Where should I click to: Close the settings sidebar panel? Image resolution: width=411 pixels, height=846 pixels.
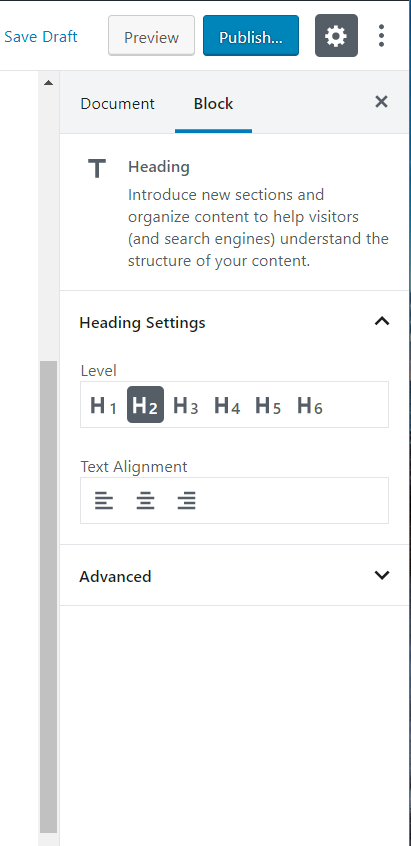click(381, 101)
